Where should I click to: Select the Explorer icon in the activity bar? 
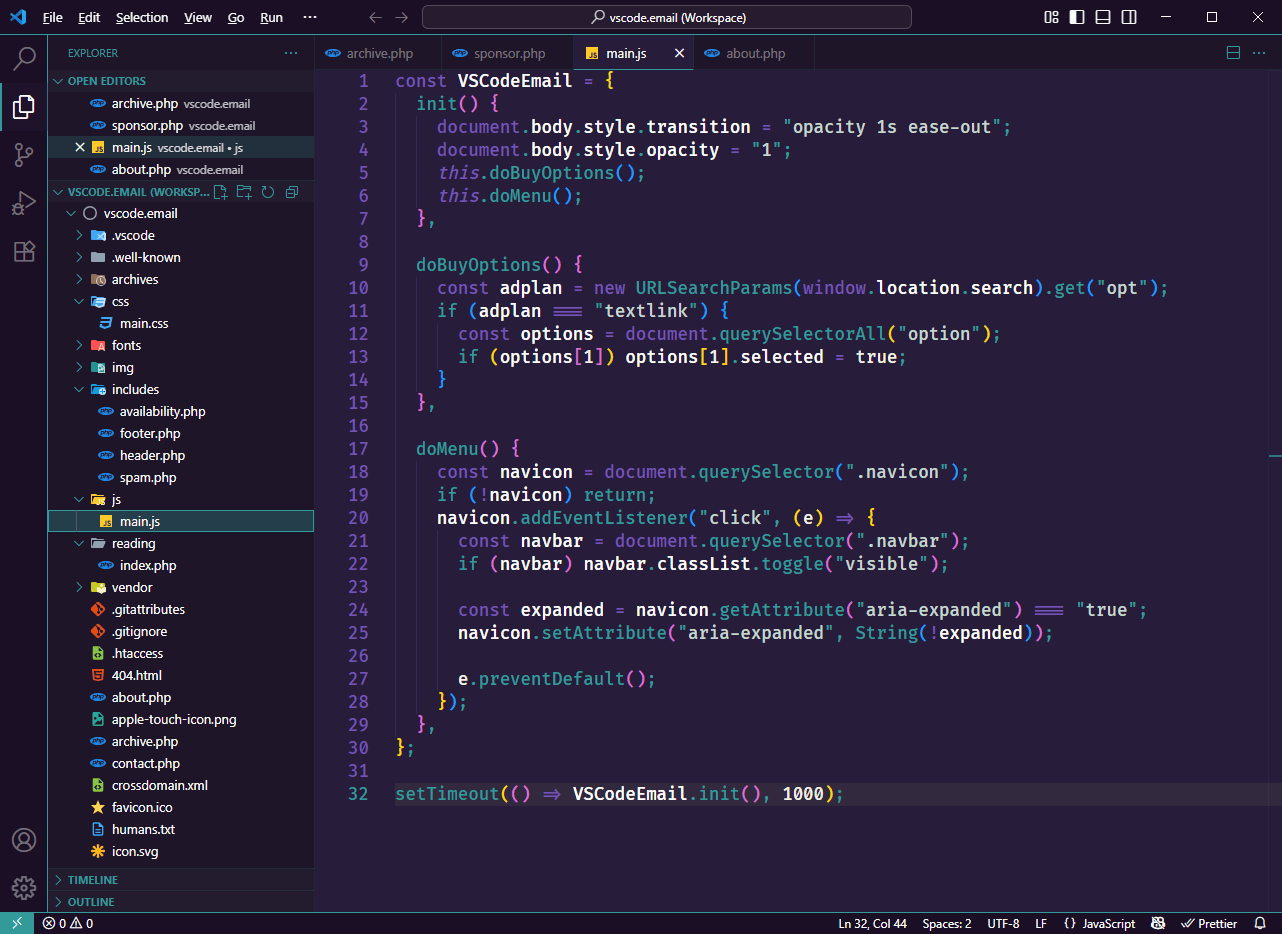pyautogui.click(x=24, y=106)
